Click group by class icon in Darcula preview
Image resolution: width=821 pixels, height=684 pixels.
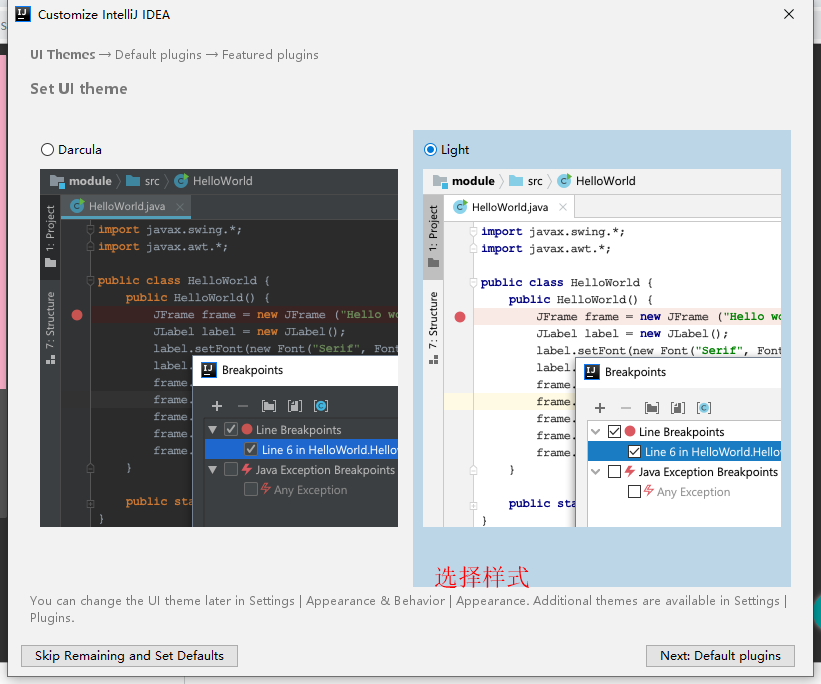coord(321,406)
